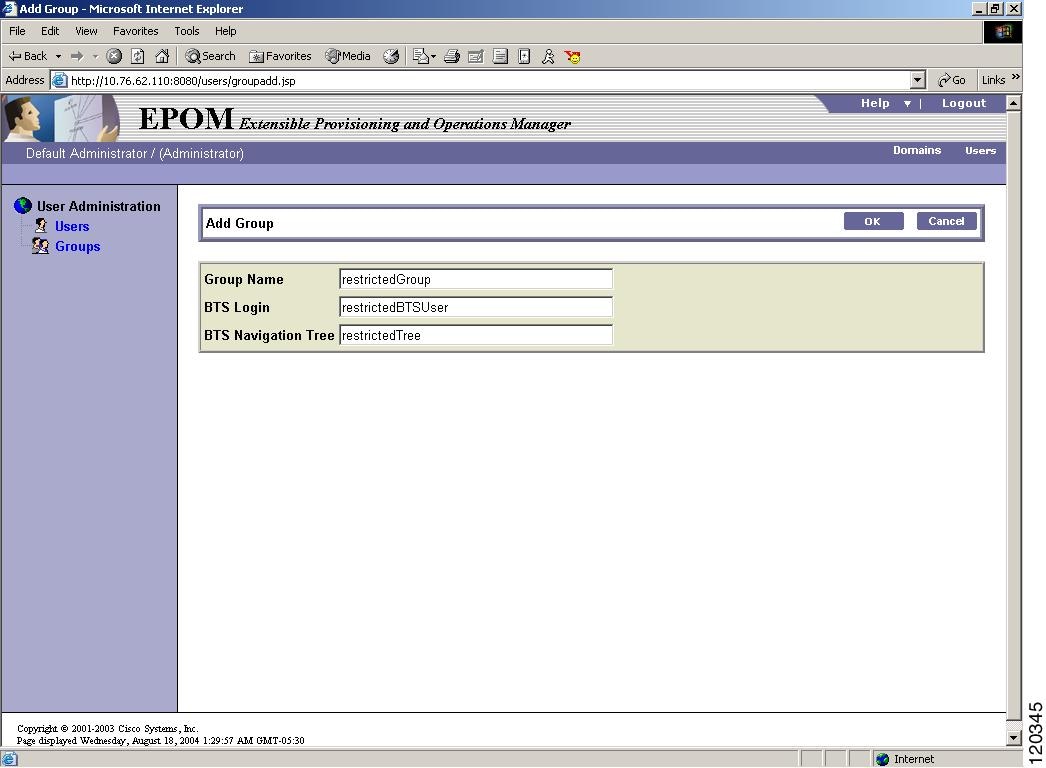Open the Tools menu

186,31
